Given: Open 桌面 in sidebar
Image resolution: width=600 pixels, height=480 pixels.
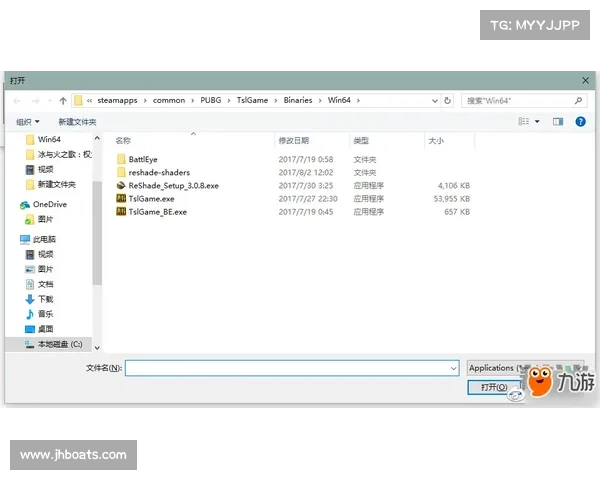Looking at the screenshot, I should tap(39, 329).
